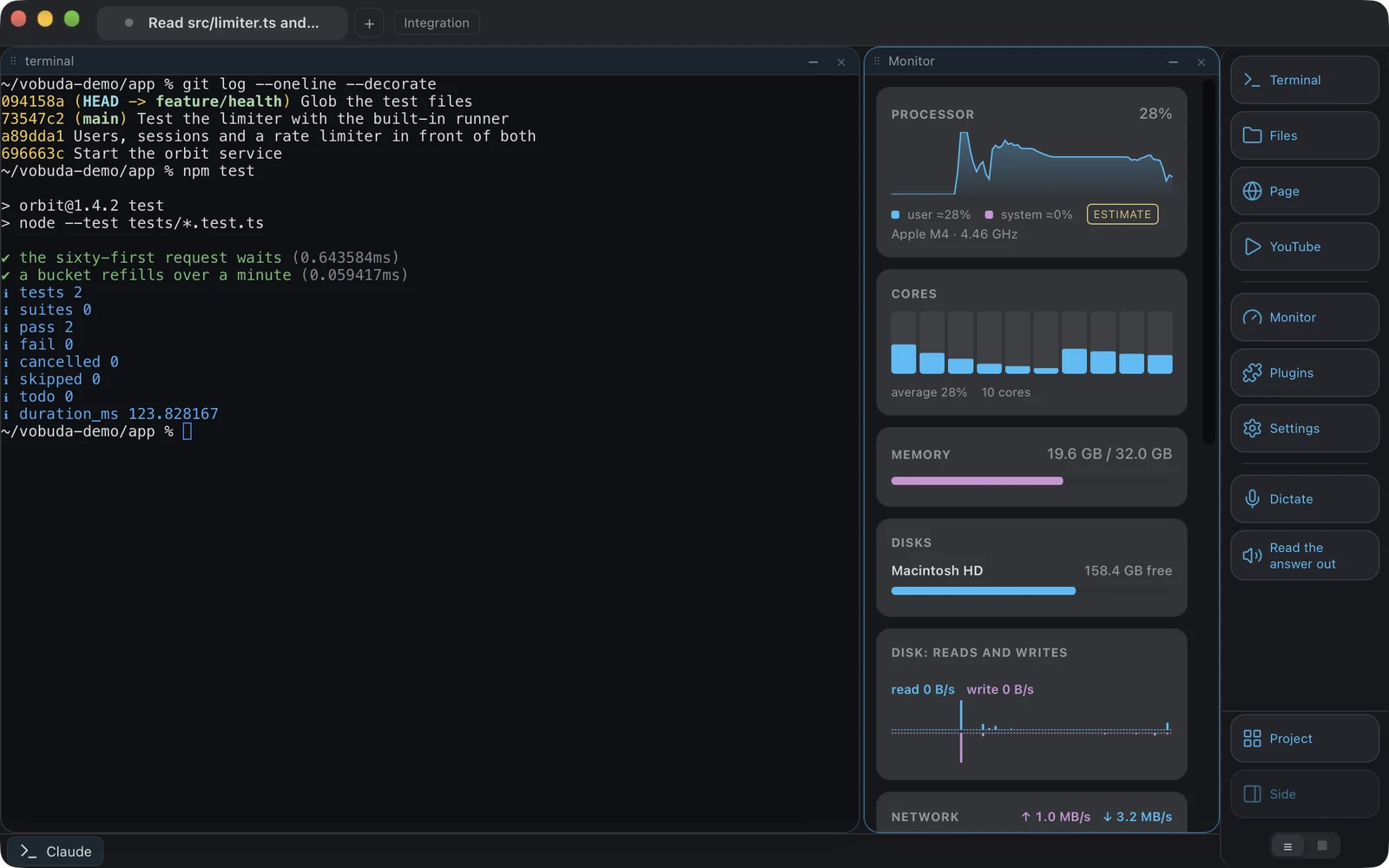This screenshot has height=868, width=1389.
Task: Click the network download 3.2 MB/s value
Action: click(1137, 817)
